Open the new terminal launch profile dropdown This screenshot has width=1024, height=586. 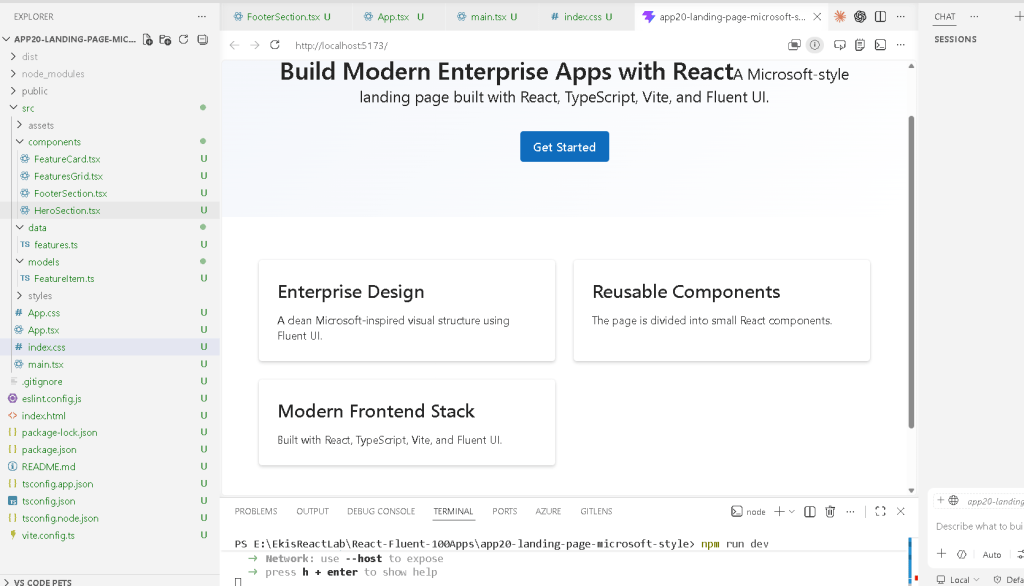click(792, 512)
